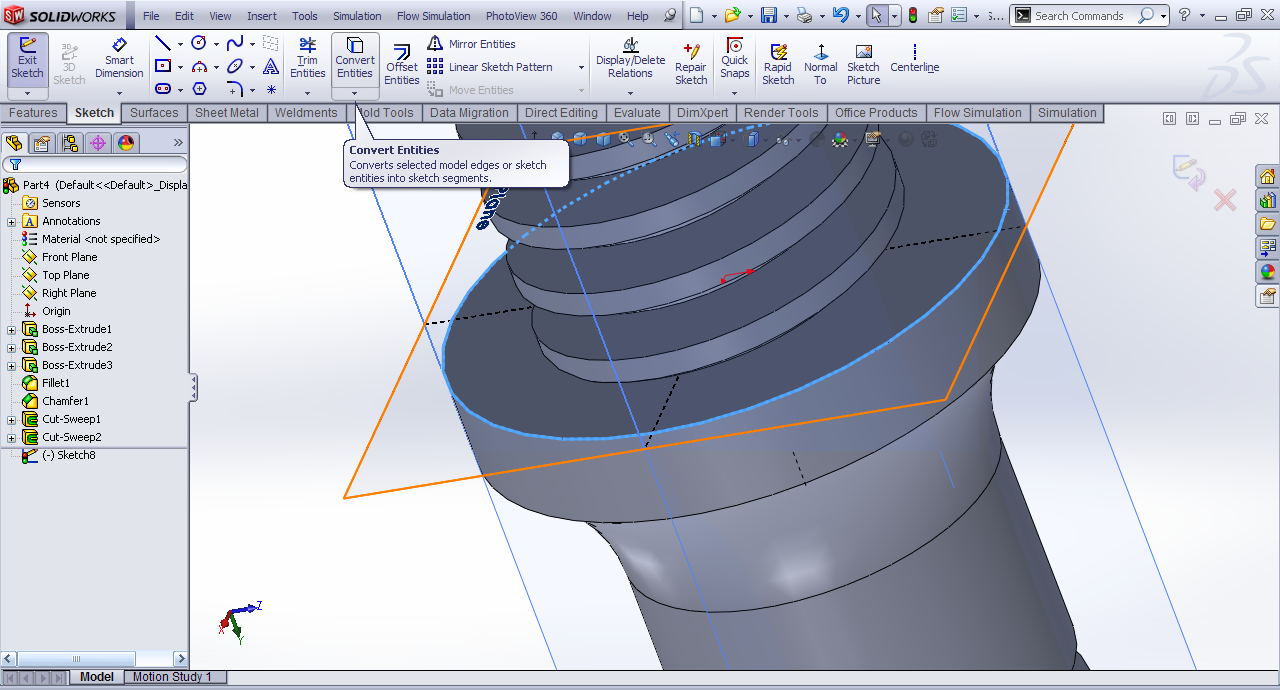1280x690 pixels.
Task: Choose the Trim Entities tool
Action: pos(307,58)
